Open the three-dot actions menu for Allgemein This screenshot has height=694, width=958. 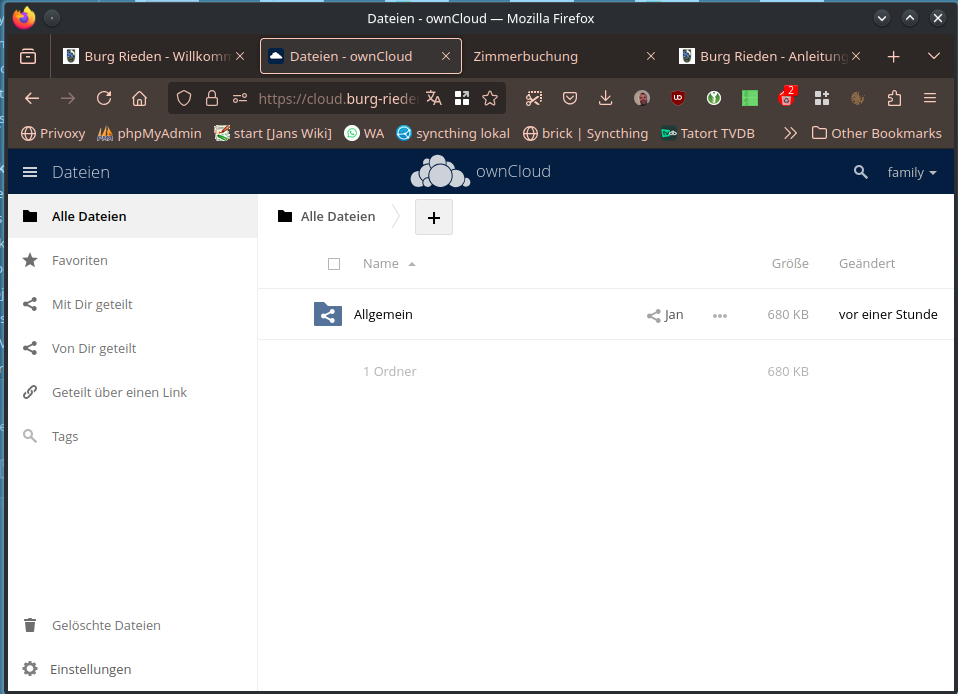pos(720,315)
